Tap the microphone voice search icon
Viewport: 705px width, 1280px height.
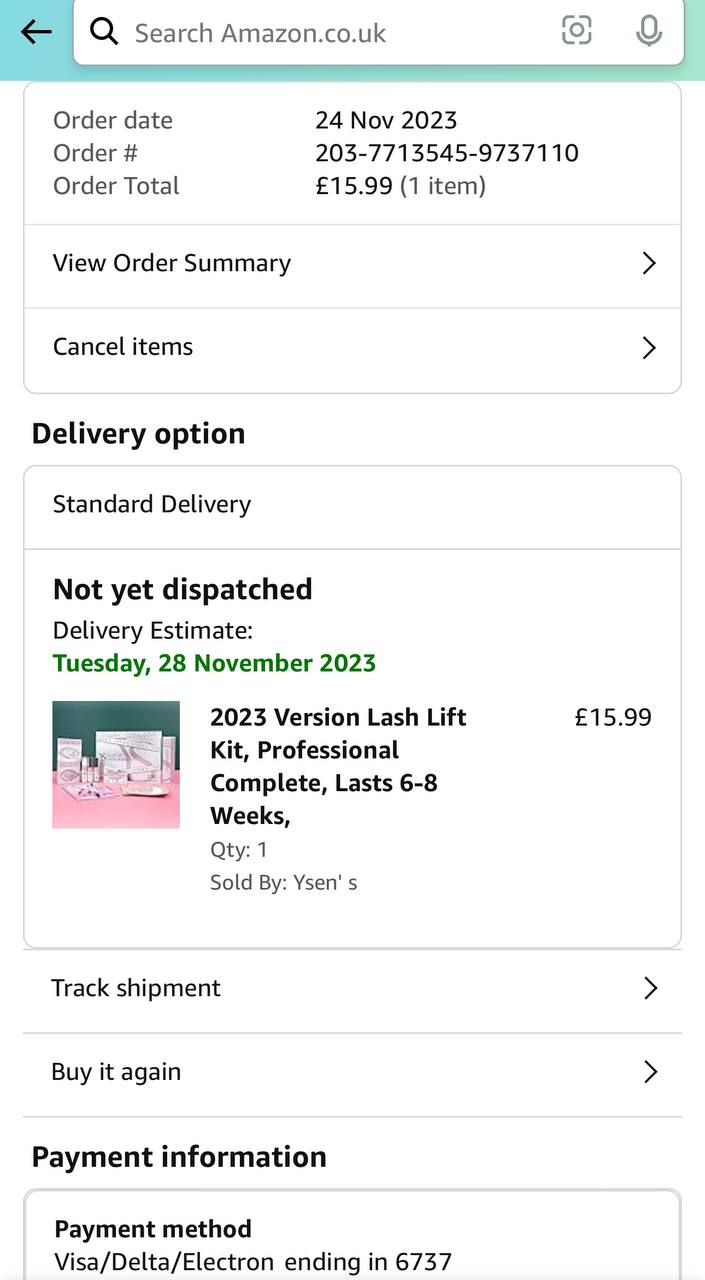point(649,32)
